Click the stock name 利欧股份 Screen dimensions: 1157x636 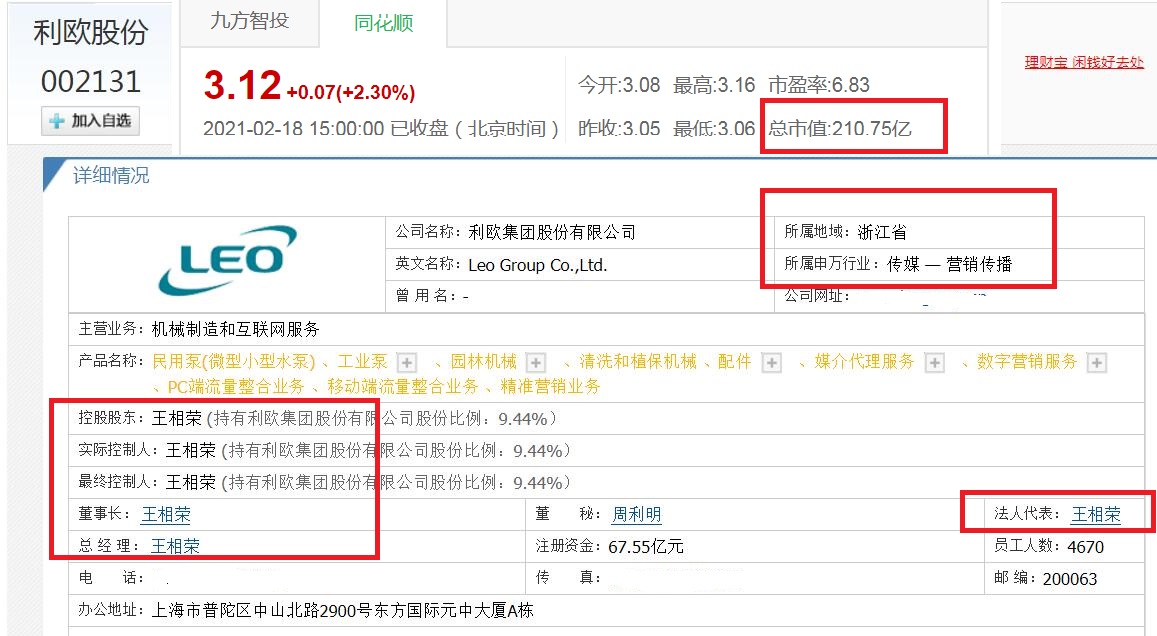click(91, 32)
